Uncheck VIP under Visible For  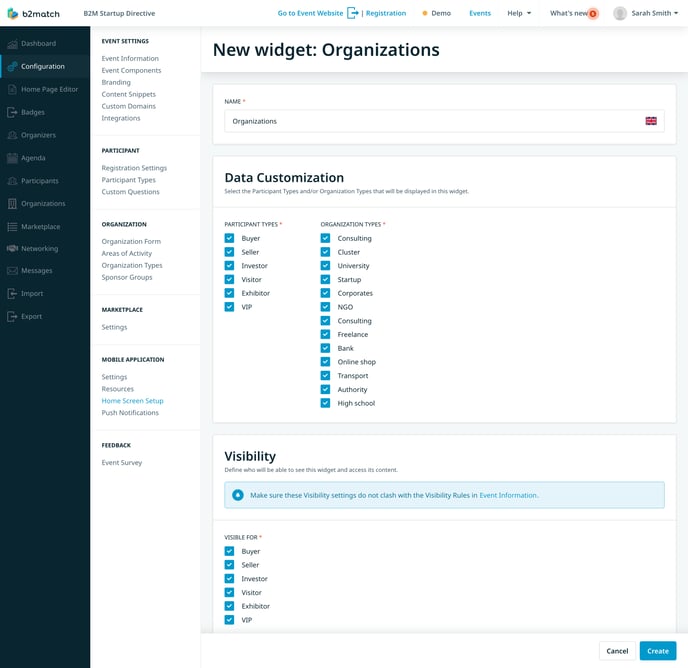(x=229, y=620)
